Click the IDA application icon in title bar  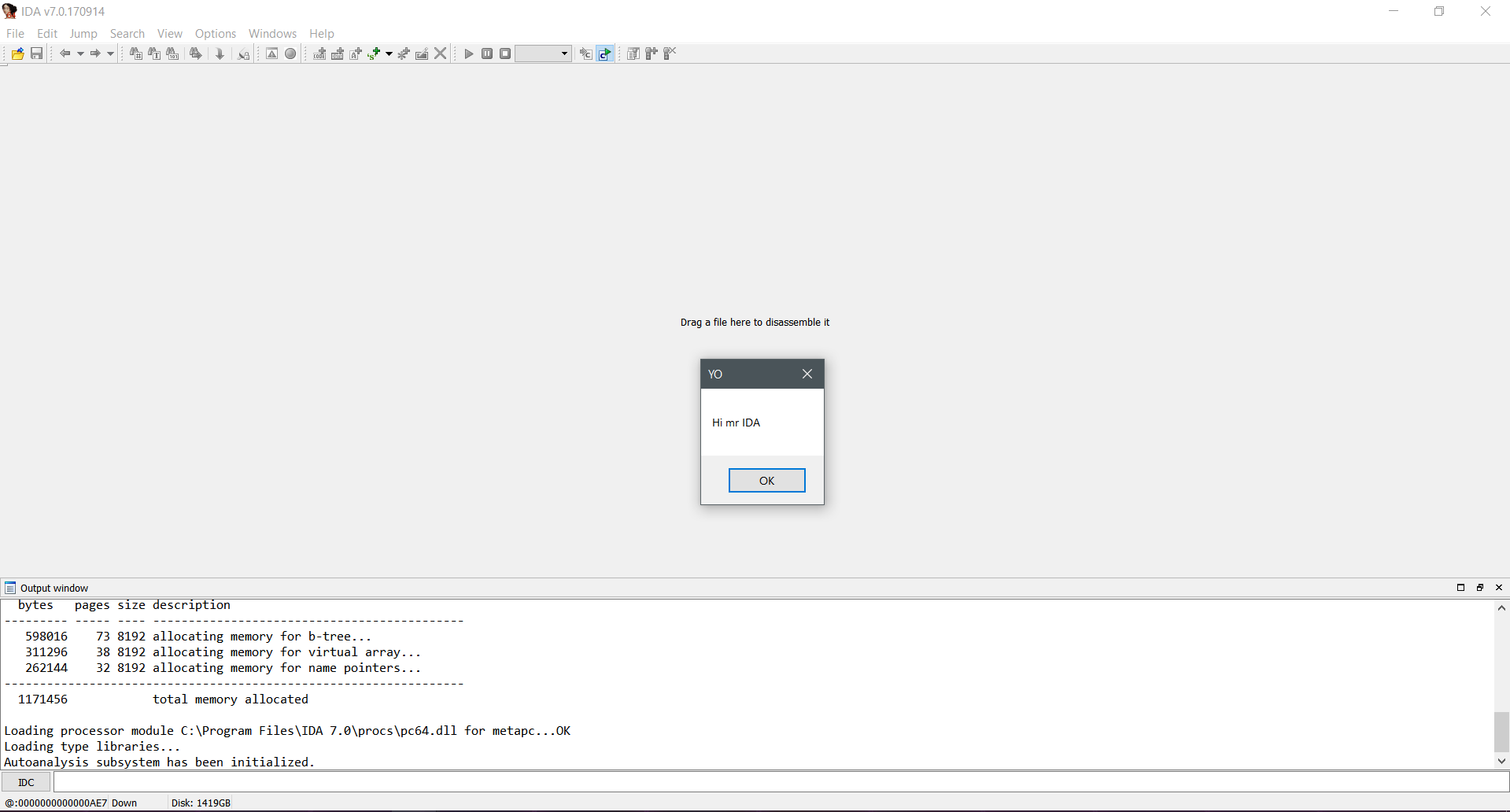9,11
